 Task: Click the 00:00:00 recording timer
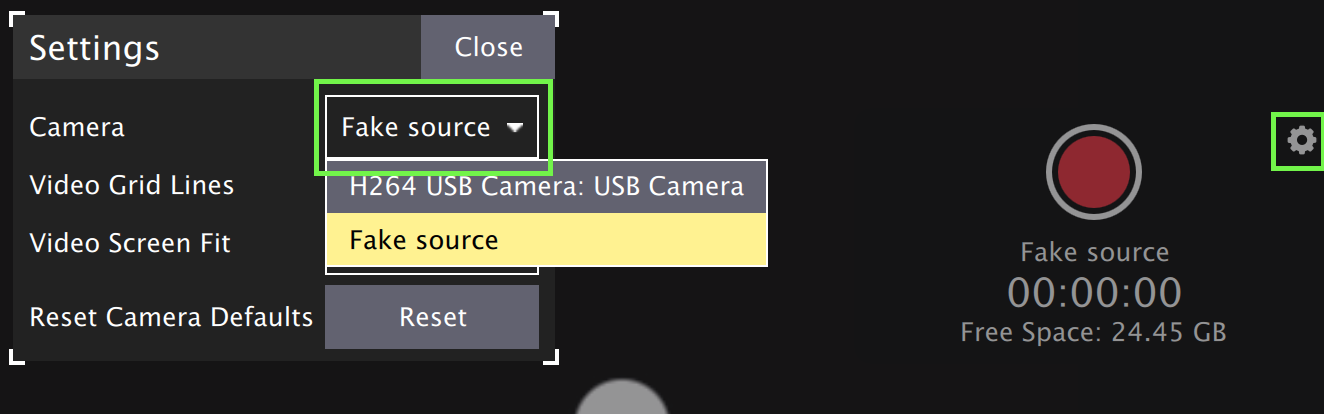click(x=1094, y=293)
